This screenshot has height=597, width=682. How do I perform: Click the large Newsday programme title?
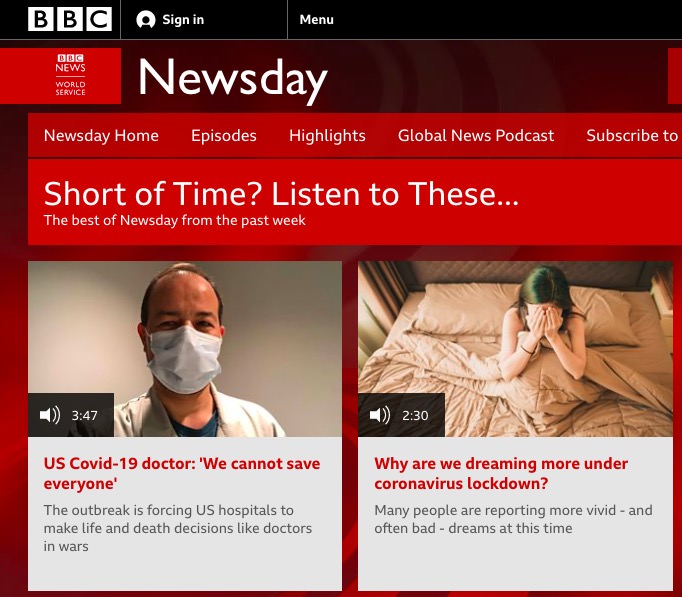click(x=233, y=80)
